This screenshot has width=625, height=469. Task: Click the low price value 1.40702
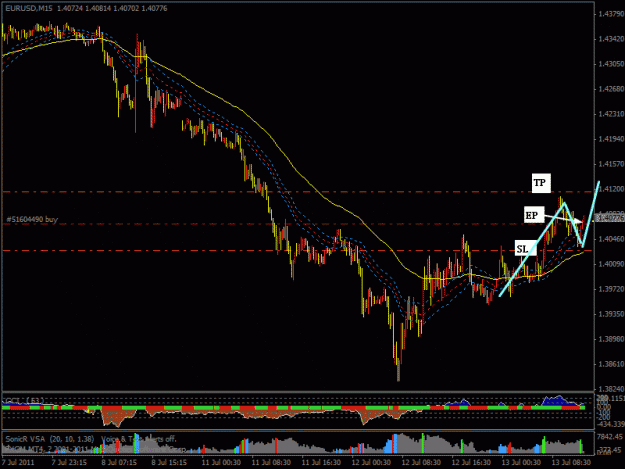click(x=126, y=8)
